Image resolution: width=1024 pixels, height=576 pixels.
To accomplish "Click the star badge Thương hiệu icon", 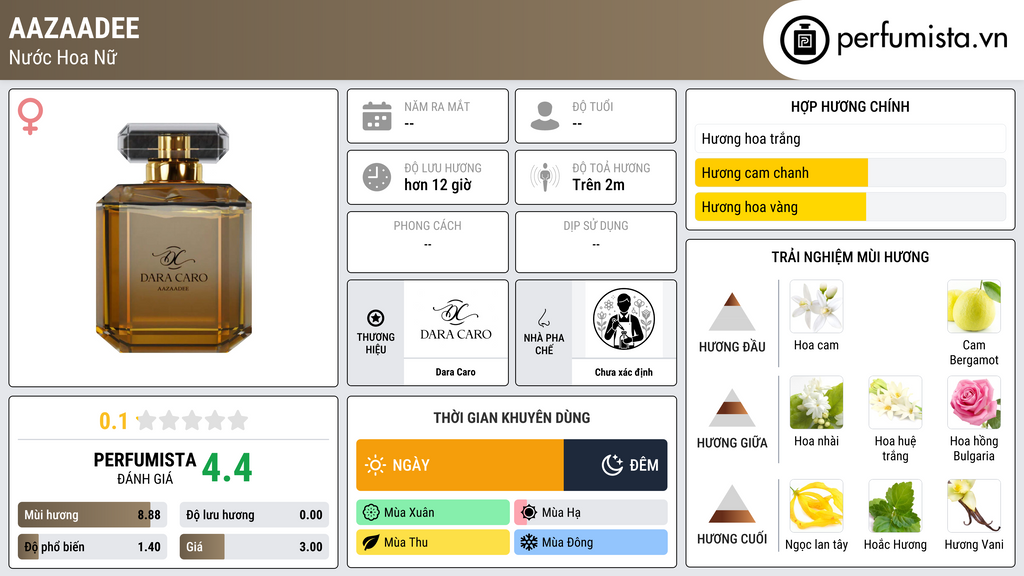I will pos(376,318).
